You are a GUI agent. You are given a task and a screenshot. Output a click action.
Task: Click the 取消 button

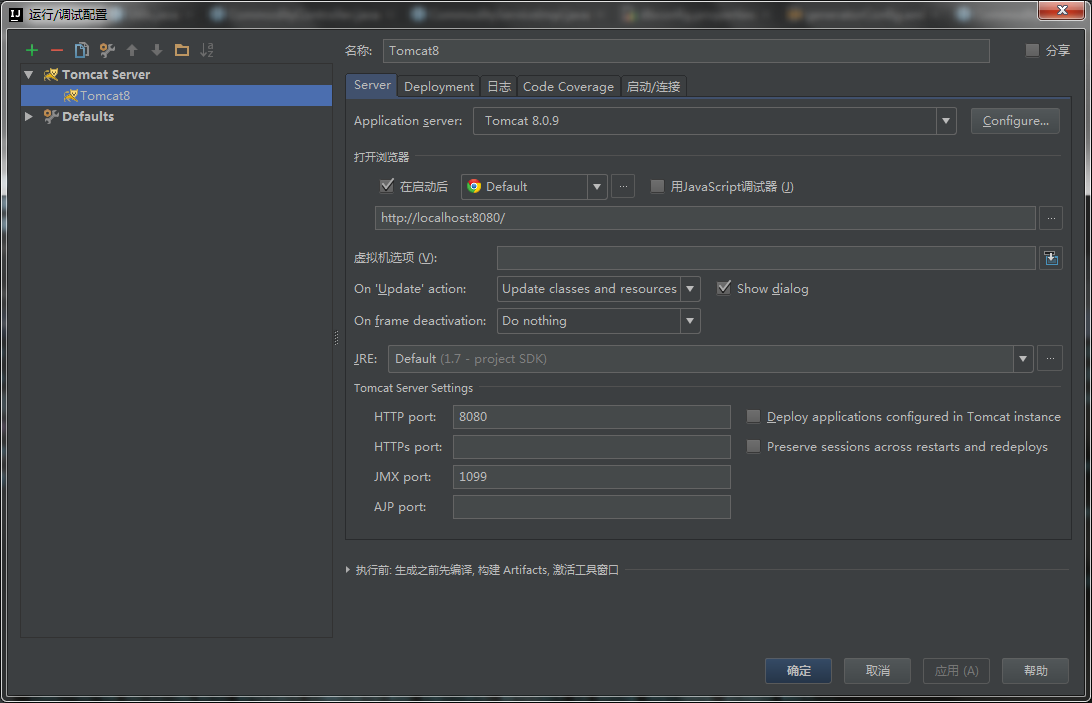(x=878, y=671)
